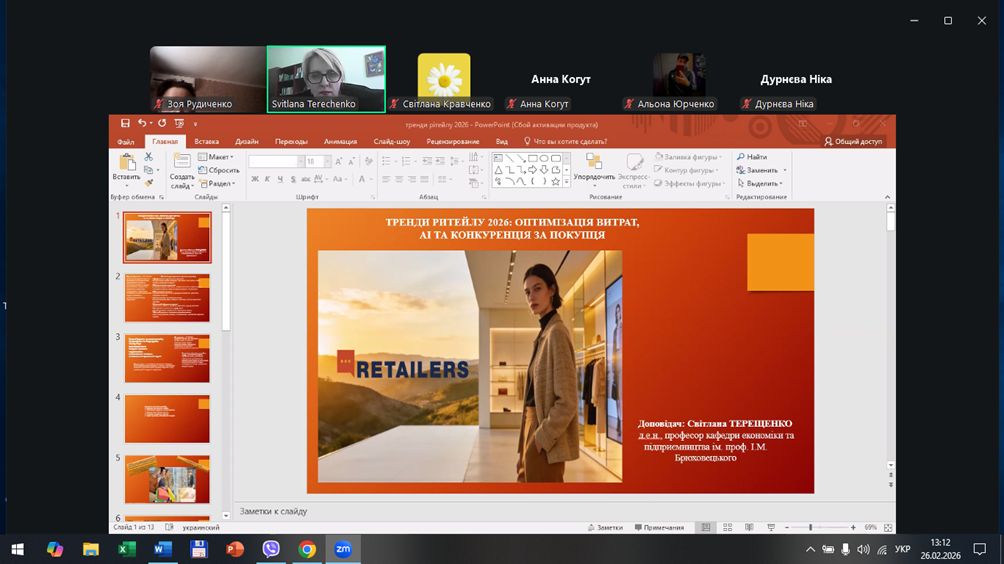Click the zoom slider in status bar
The height and width of the screenshot is (564, 1004).
pos(810,527)
